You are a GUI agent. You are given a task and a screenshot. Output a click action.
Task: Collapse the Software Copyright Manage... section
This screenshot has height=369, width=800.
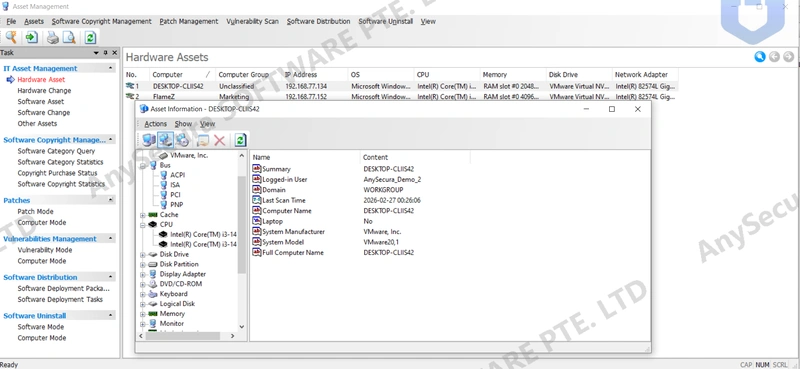(x=111, y=140)
